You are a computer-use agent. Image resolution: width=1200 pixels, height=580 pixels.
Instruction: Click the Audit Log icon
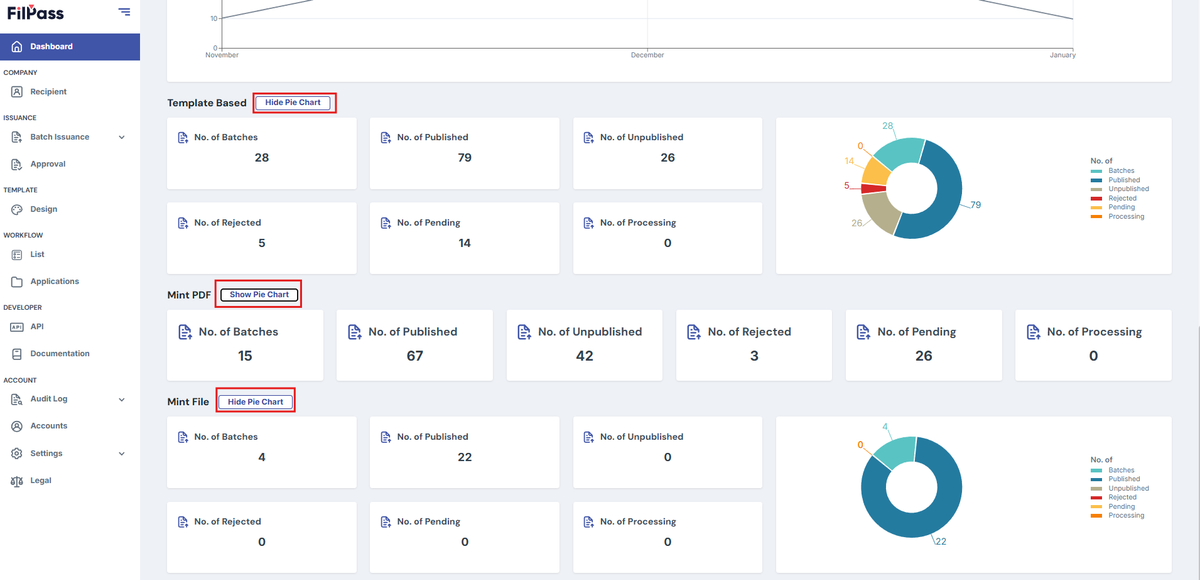pyautogui.click(x=16, y=399)
